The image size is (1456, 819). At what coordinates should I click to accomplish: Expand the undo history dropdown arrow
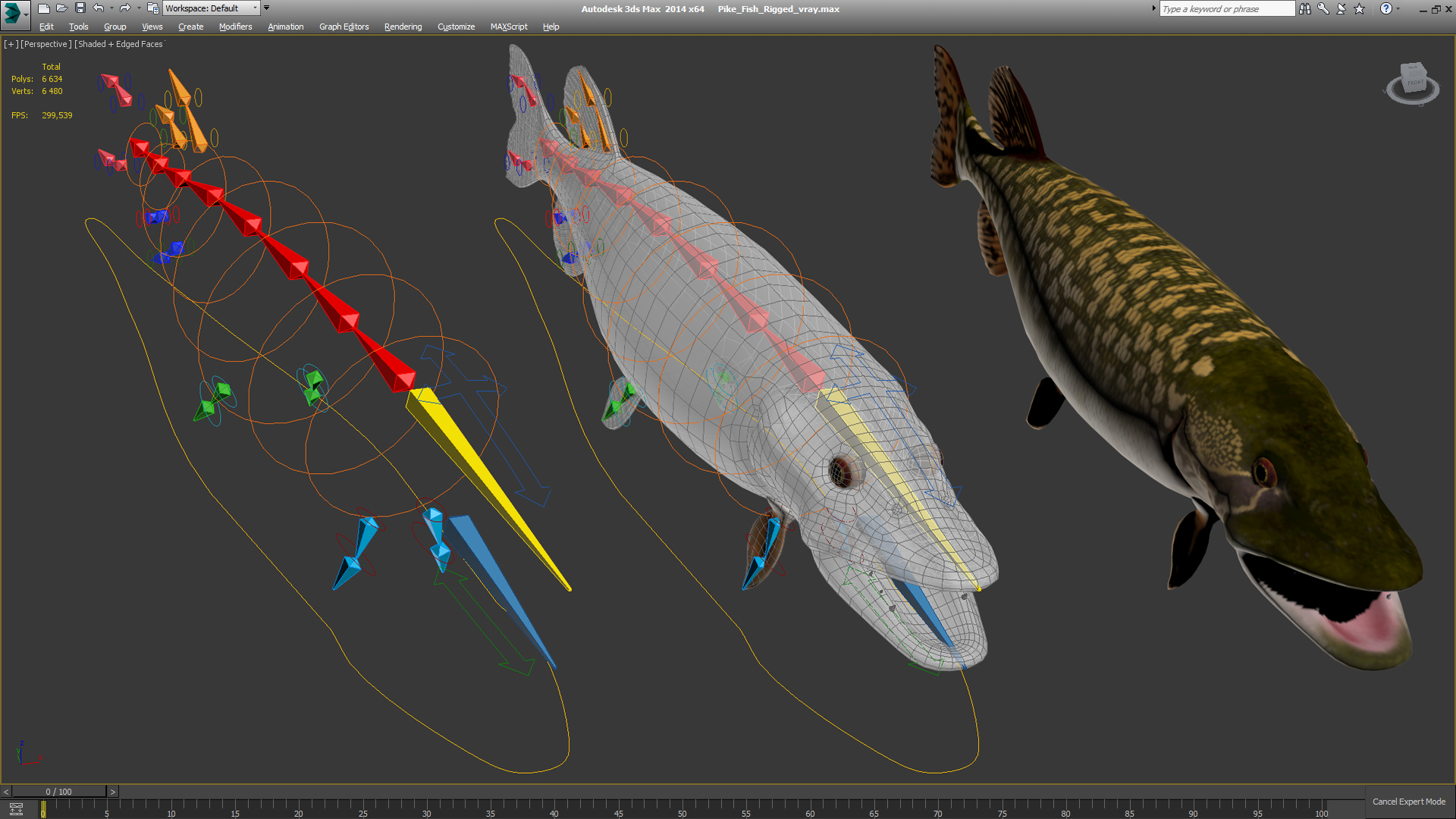pyautogui.click(x=111, y=8)
